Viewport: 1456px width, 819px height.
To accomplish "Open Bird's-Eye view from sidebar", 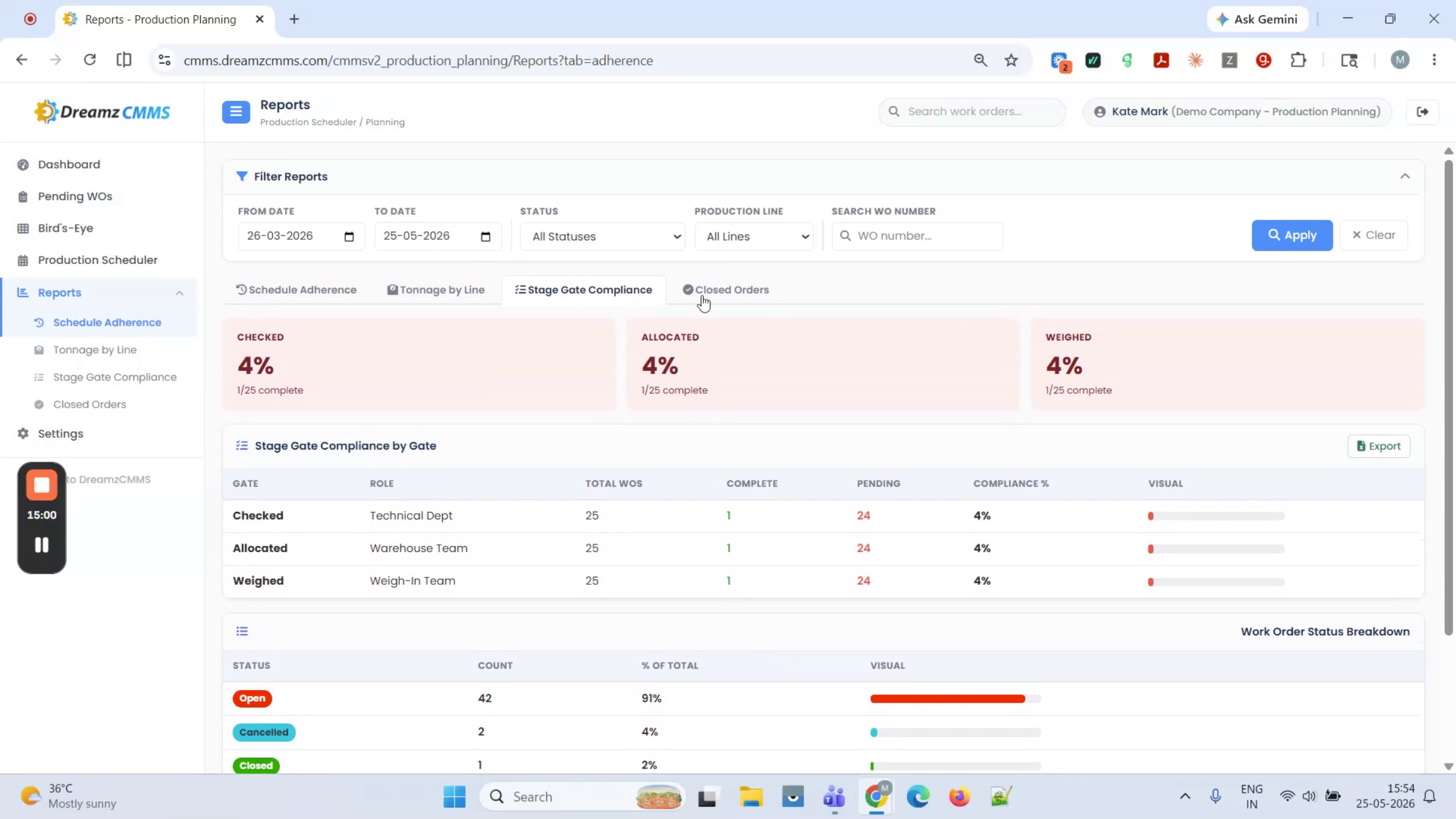I will 66,228.
